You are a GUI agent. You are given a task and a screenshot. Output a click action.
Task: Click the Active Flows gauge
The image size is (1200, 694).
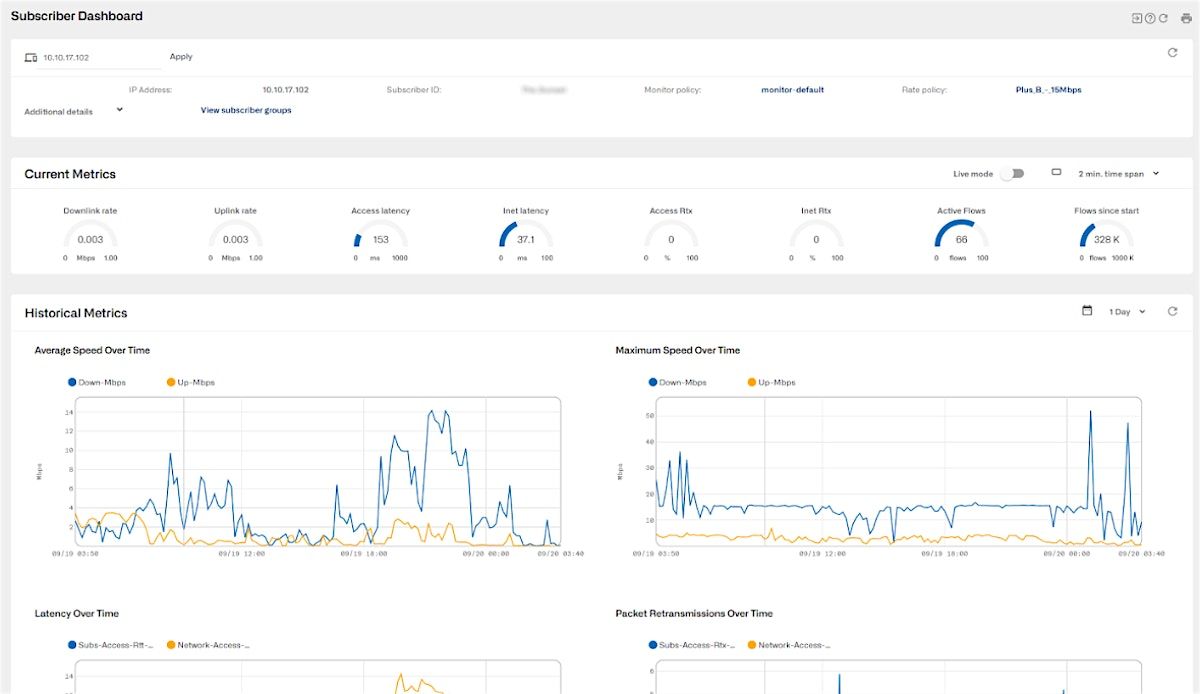pos(962,236)
